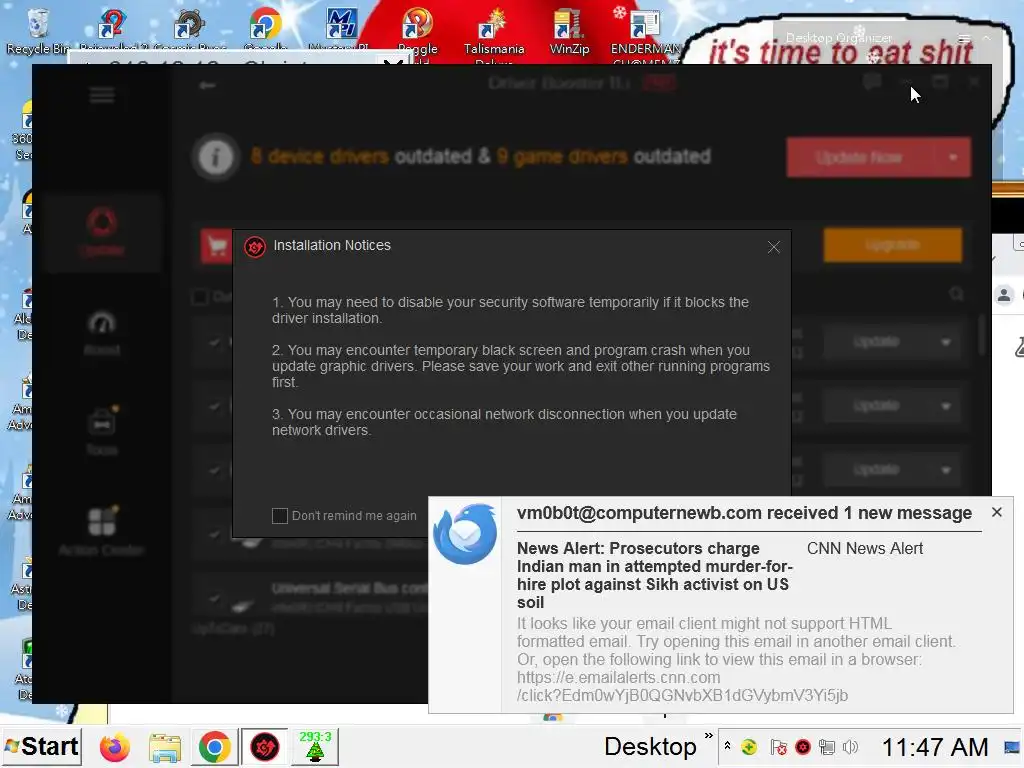Click the Start button
This screenshot has height=768, width=1024.
41,746
